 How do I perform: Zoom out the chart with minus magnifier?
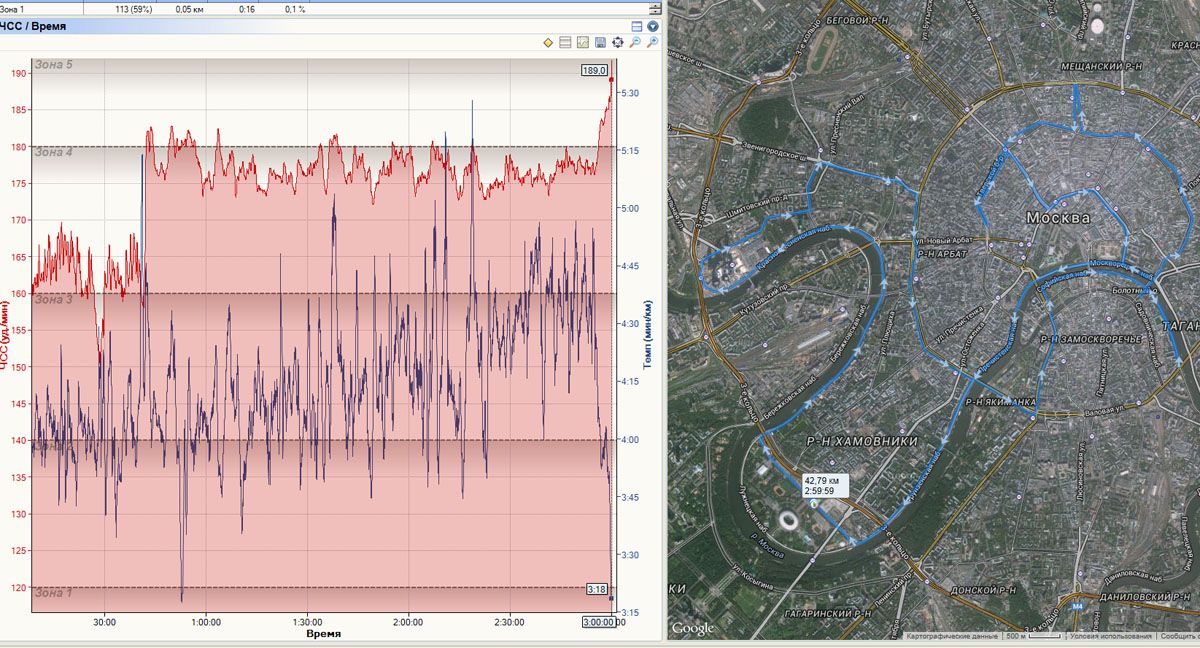click(x=635, y=42)
